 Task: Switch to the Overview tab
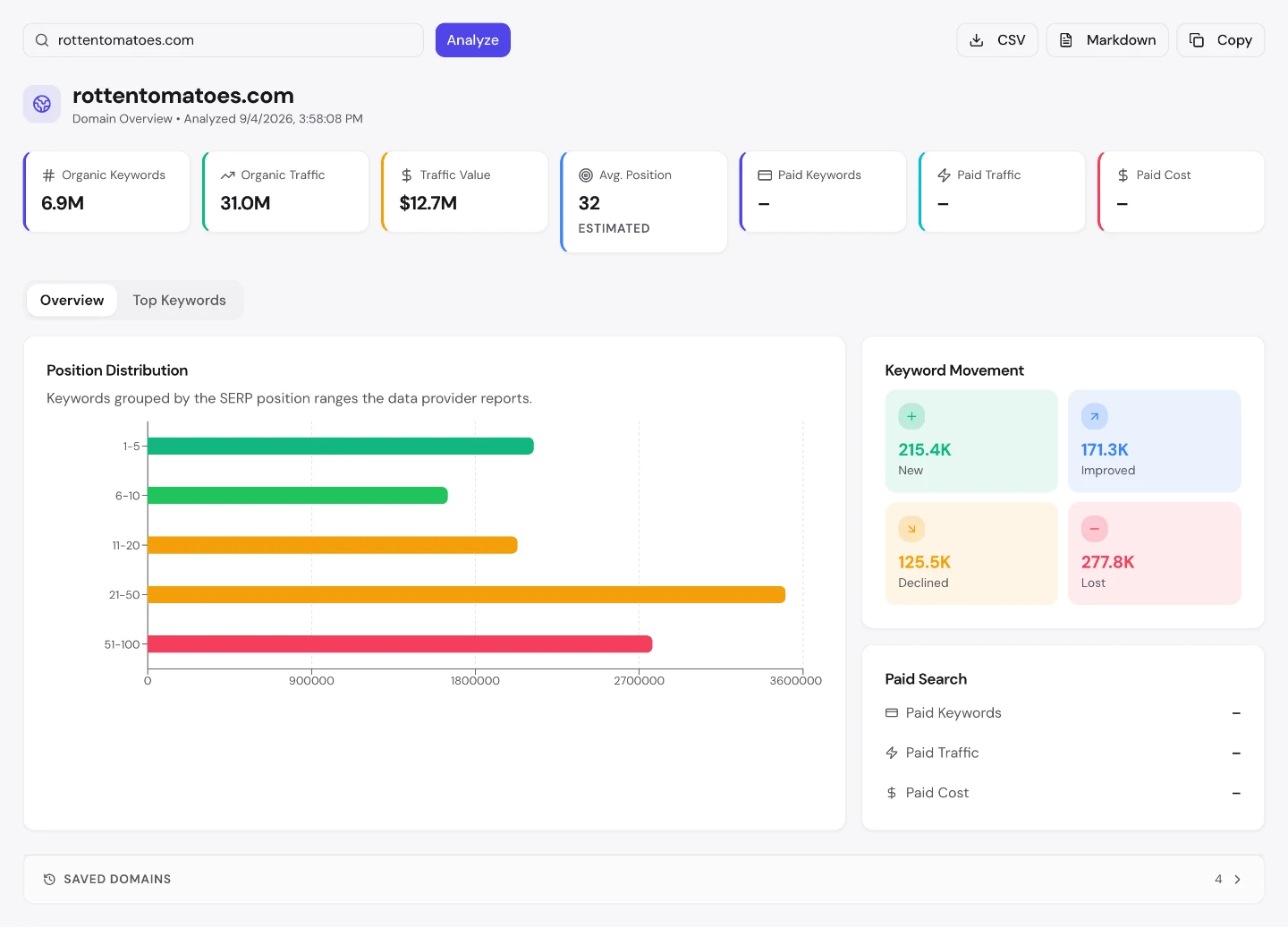click(x=72, y=301)
